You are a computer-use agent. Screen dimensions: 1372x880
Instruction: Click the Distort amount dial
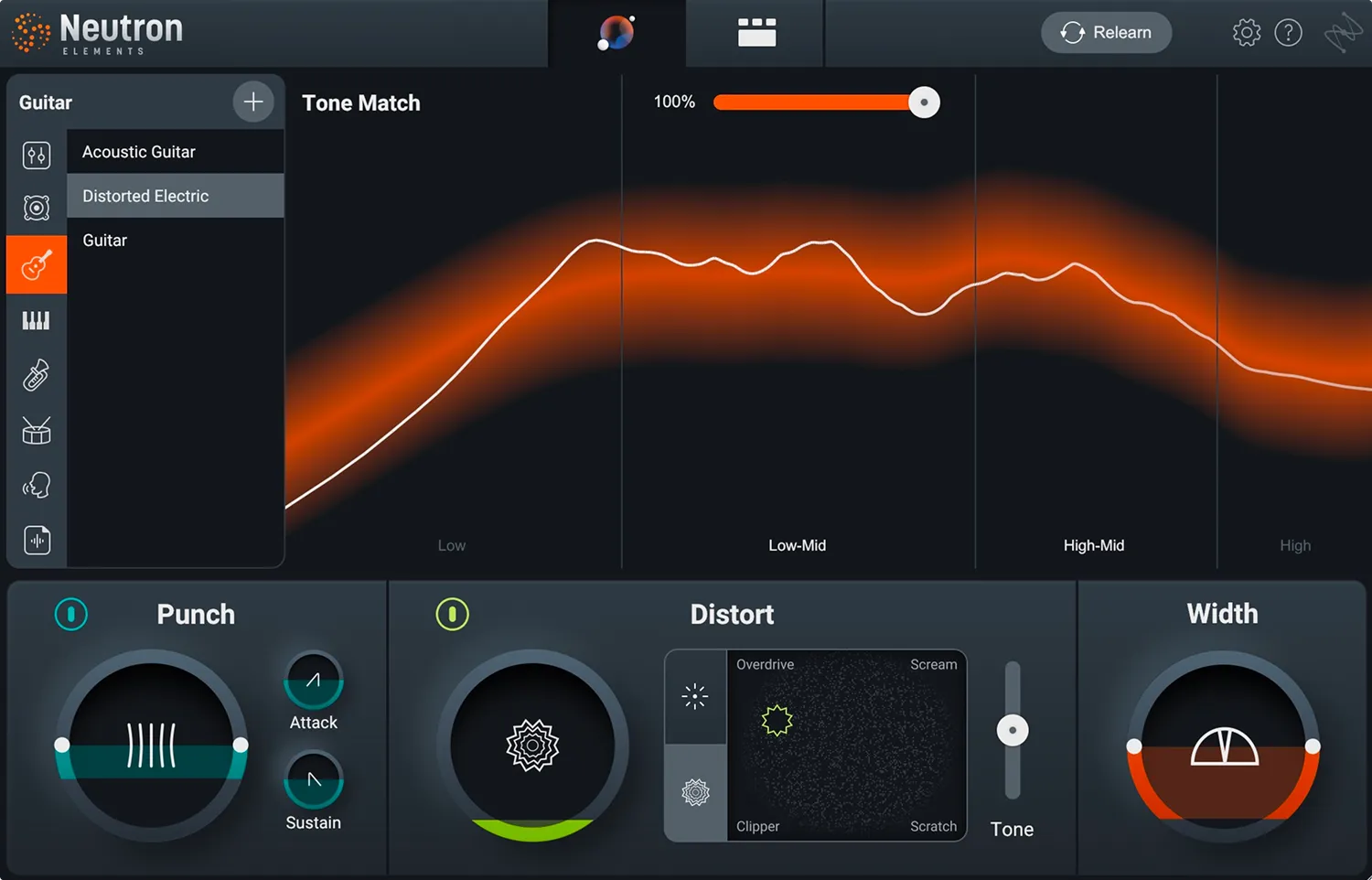pyautogui.click(x=532, y=745)
